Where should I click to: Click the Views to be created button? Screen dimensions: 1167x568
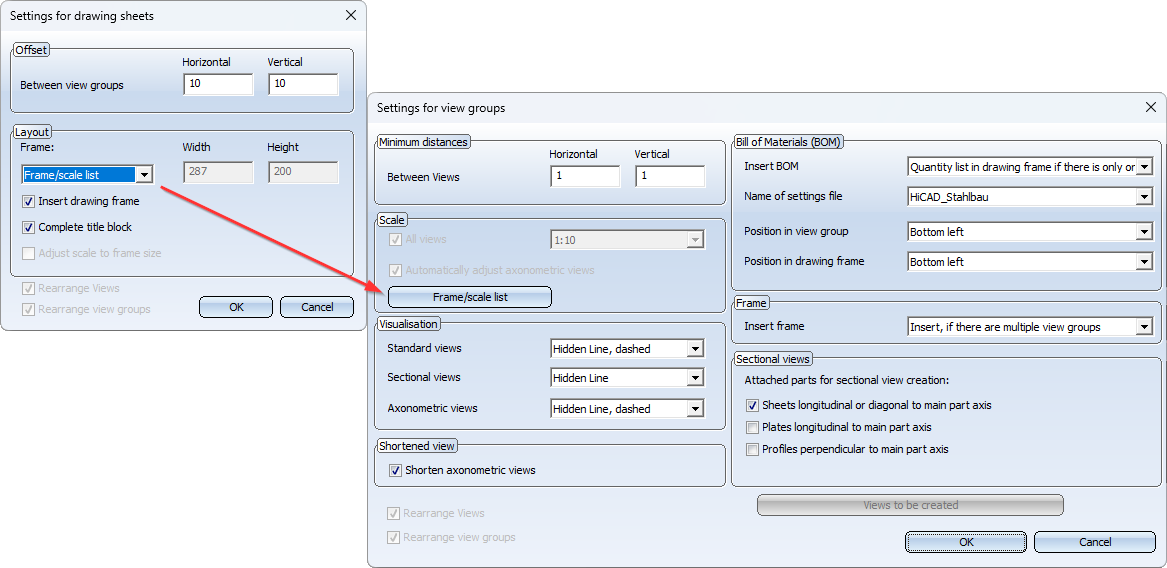[910, 505]
